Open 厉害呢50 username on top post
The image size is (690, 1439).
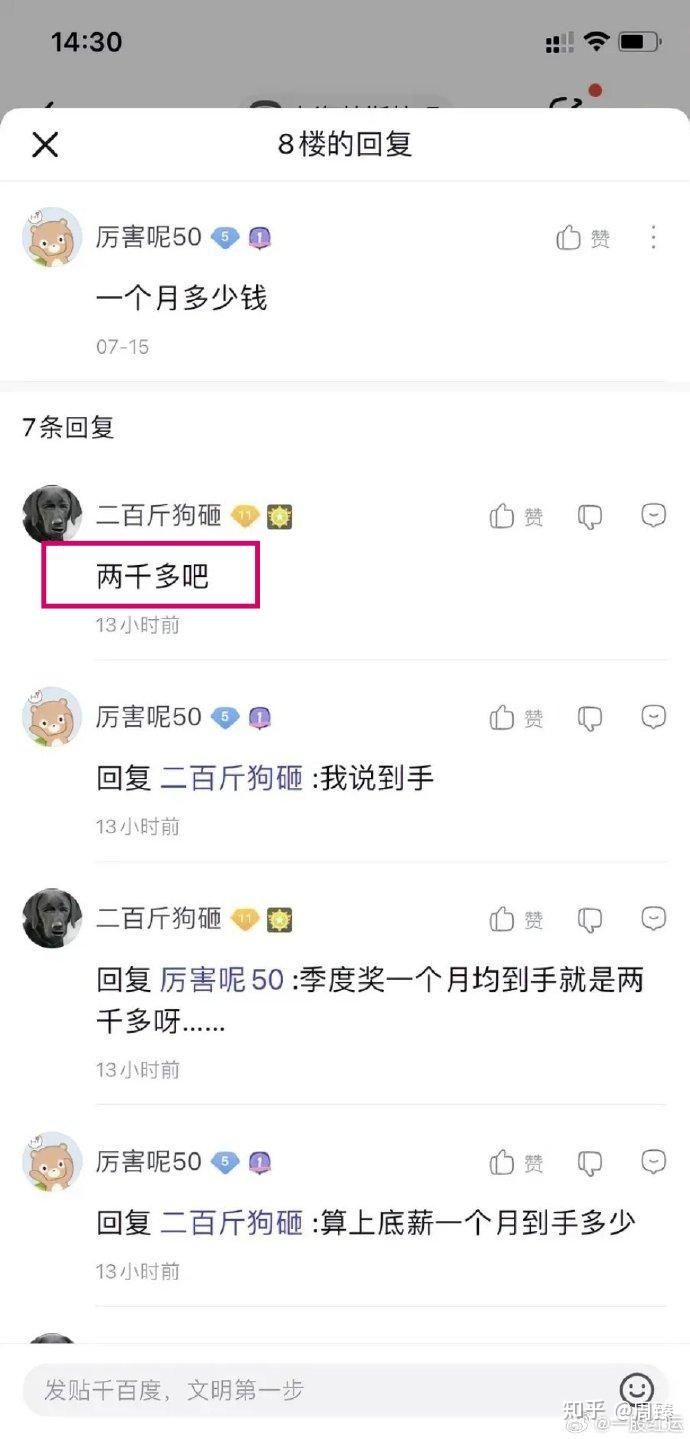tap(149, 238)
